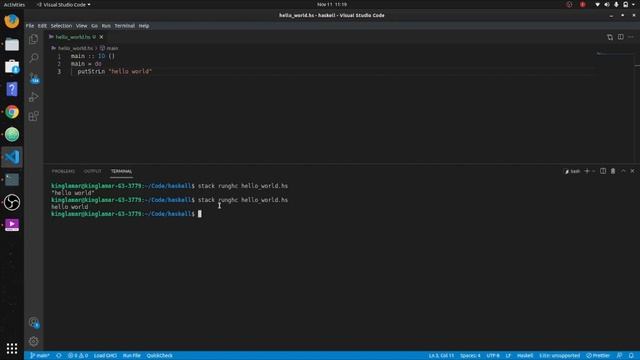640x360 pixels.
Task: Open notifications bell in status bar
Action: 631,356
